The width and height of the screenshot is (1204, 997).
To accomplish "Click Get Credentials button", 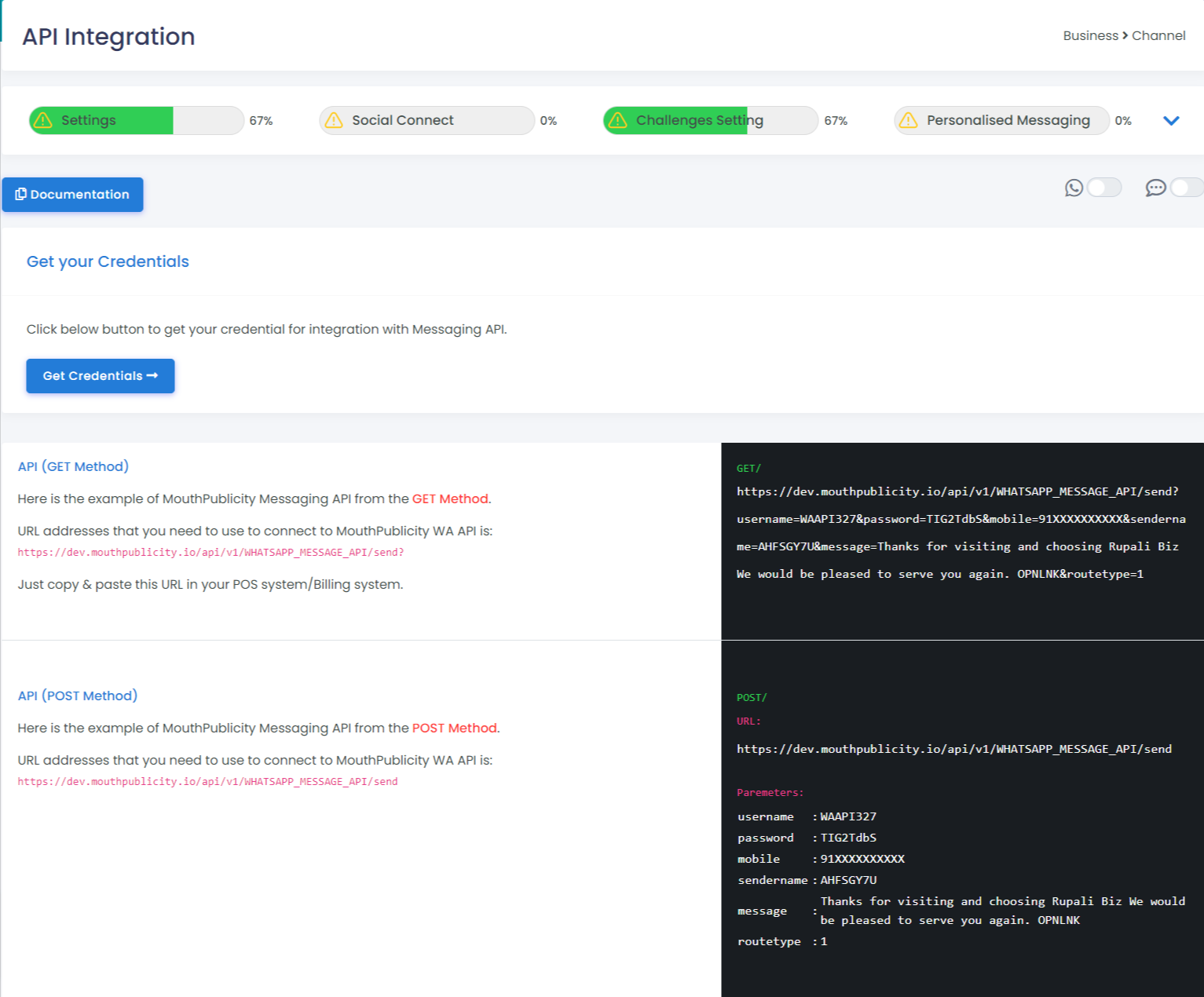I will click(101, 376).
